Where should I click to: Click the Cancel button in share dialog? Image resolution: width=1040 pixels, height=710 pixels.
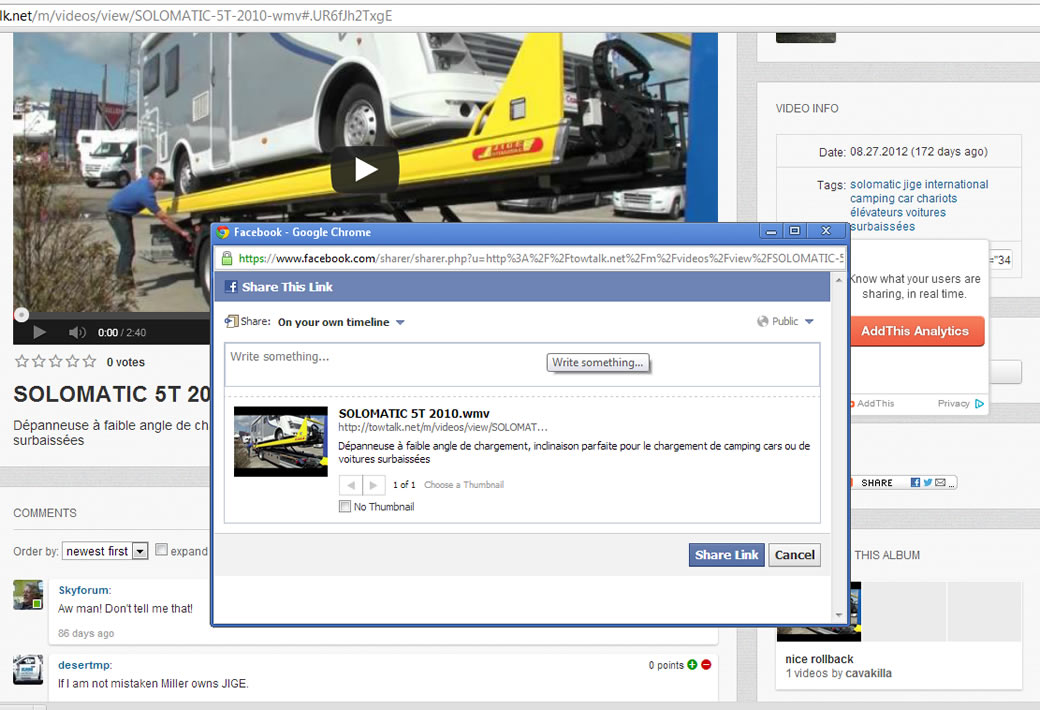pos(794,555)
